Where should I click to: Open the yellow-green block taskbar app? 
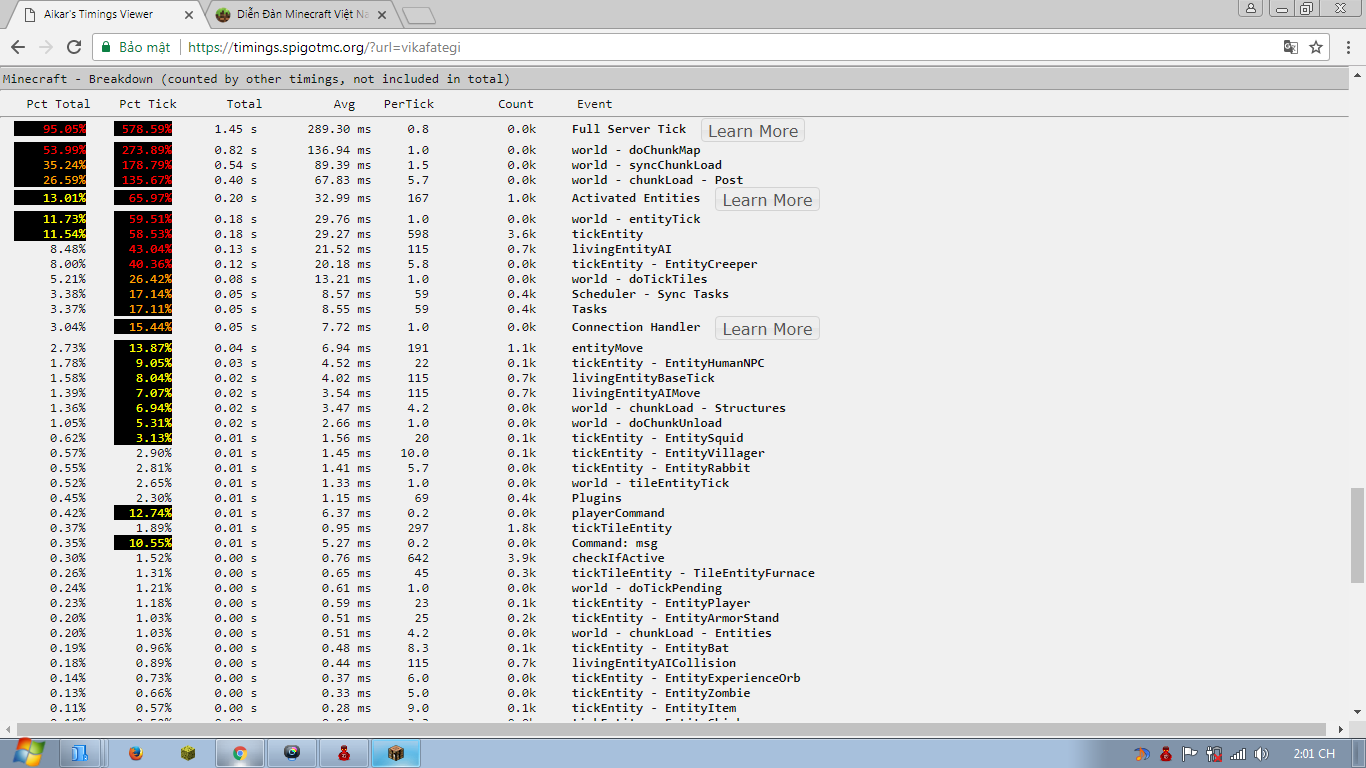click(188, 753)
